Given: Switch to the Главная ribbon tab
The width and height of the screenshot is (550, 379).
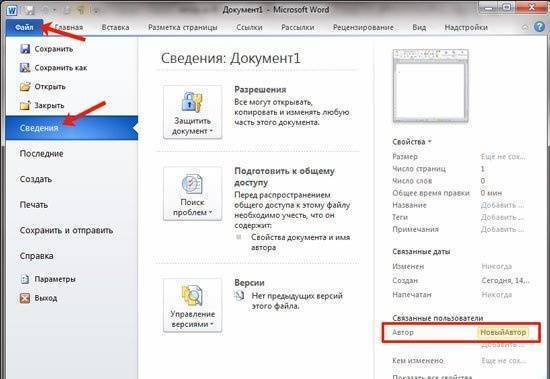Looking at the screenshot, I should click(69, 27).
